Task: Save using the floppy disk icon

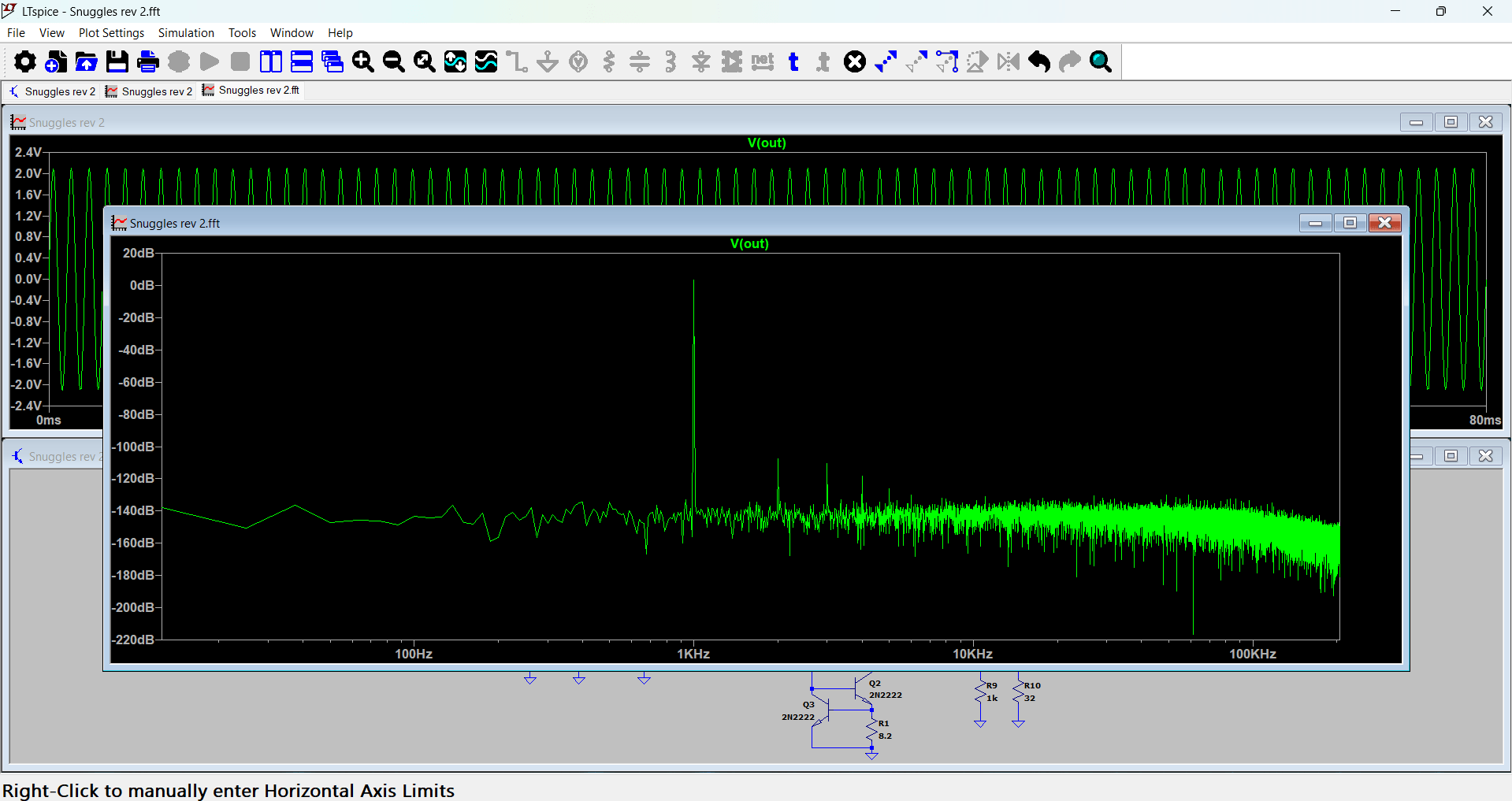Action: click(117, 61)
